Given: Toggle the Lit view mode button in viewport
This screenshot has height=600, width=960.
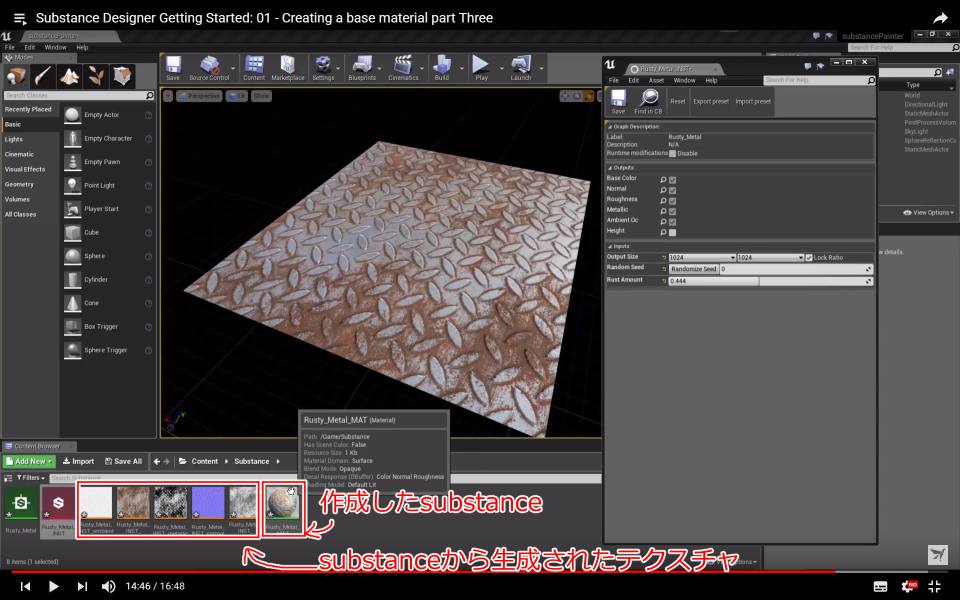Looking at the screenshot, I should tap(236, 96).
